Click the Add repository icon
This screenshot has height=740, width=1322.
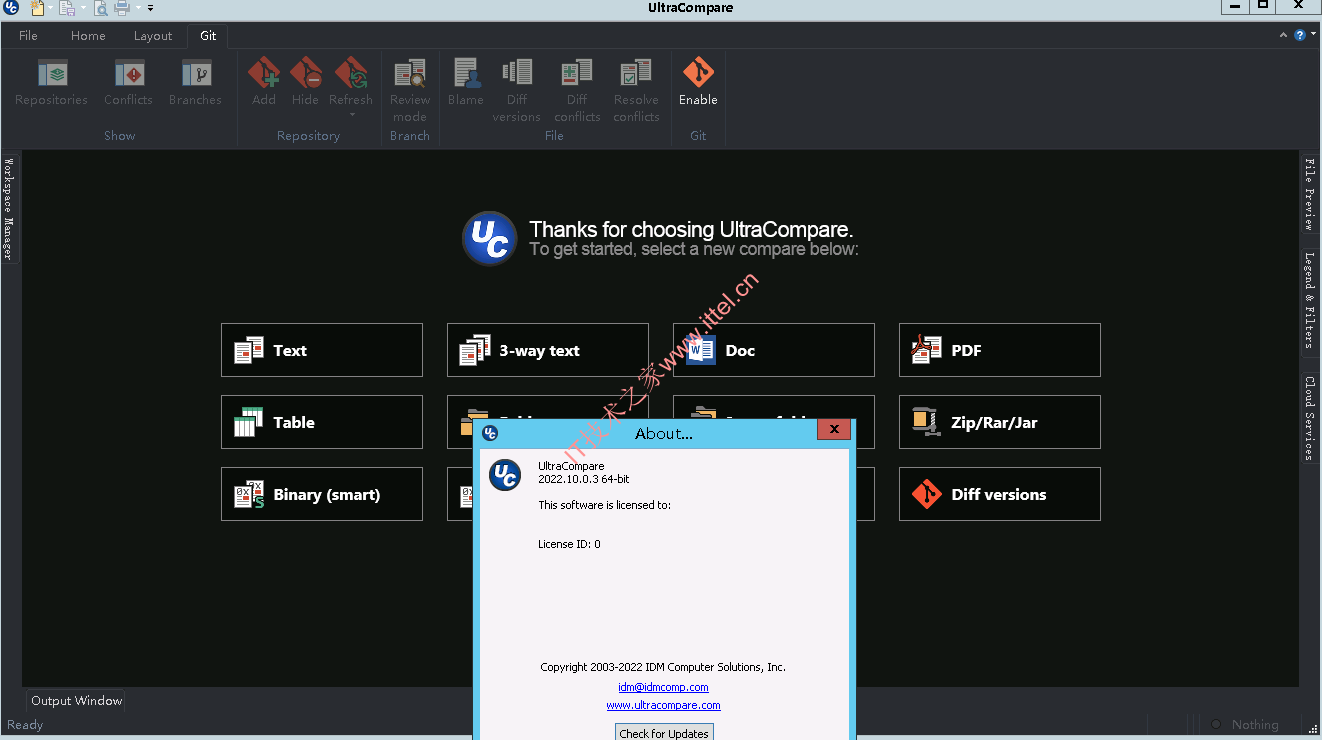(x=264, y=73)
